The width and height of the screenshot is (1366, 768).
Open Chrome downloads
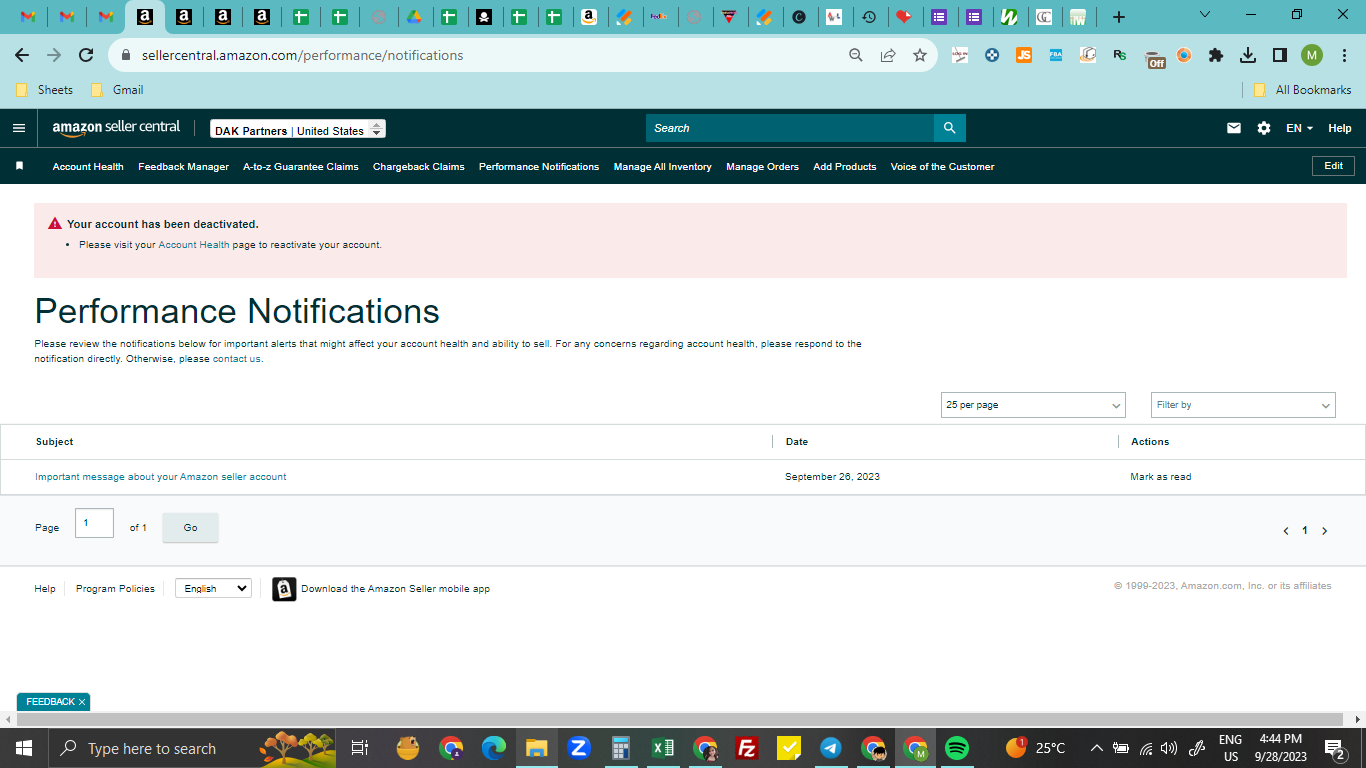click(1248, 55)
